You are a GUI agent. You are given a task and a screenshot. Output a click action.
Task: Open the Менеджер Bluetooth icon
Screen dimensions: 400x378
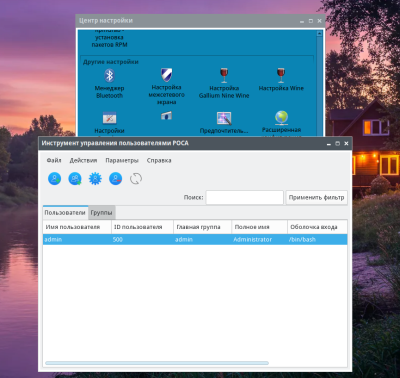coord(109,76)
